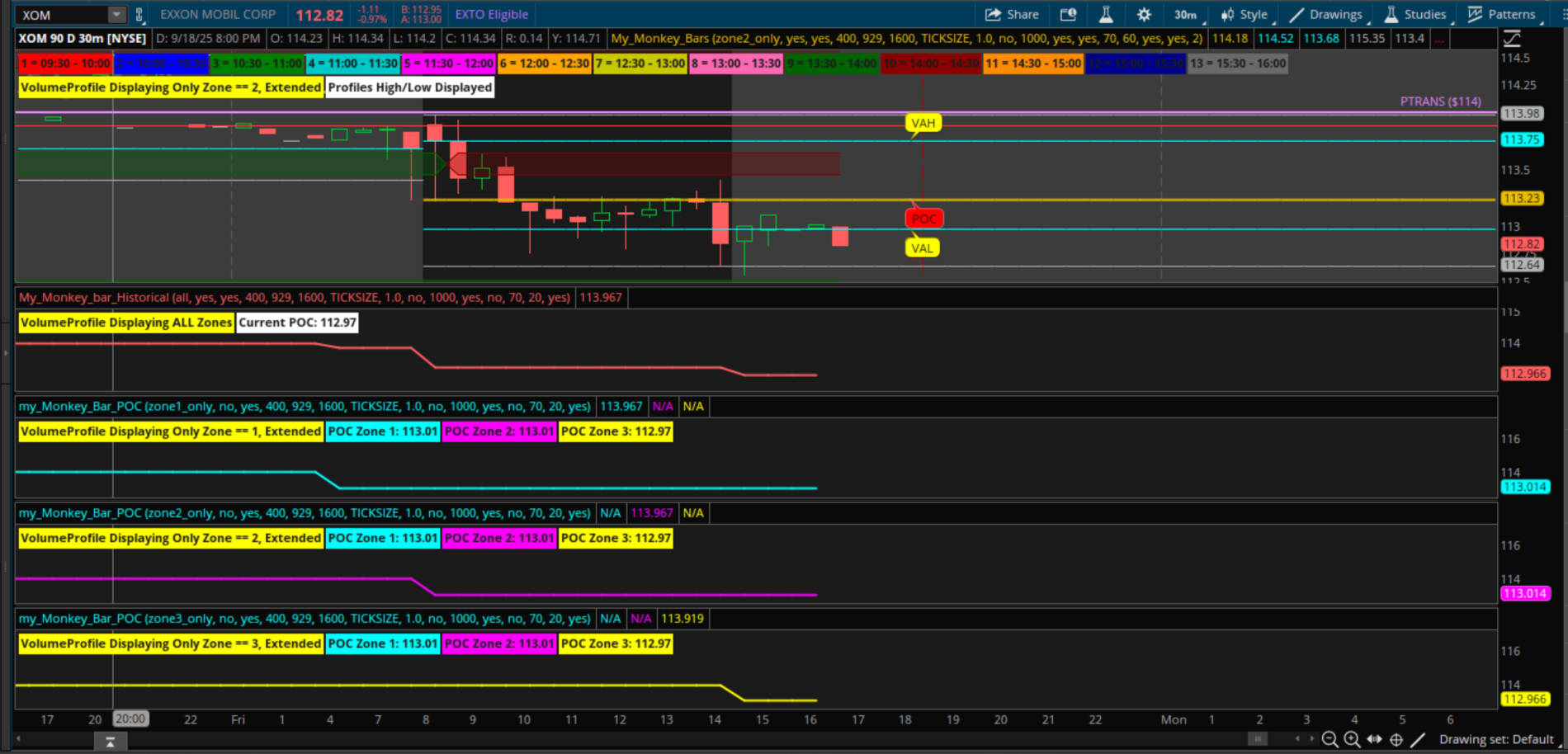Expand the XOM symbol dropdown arrow
Screen dimensions: 1568x754
[116, 15]
